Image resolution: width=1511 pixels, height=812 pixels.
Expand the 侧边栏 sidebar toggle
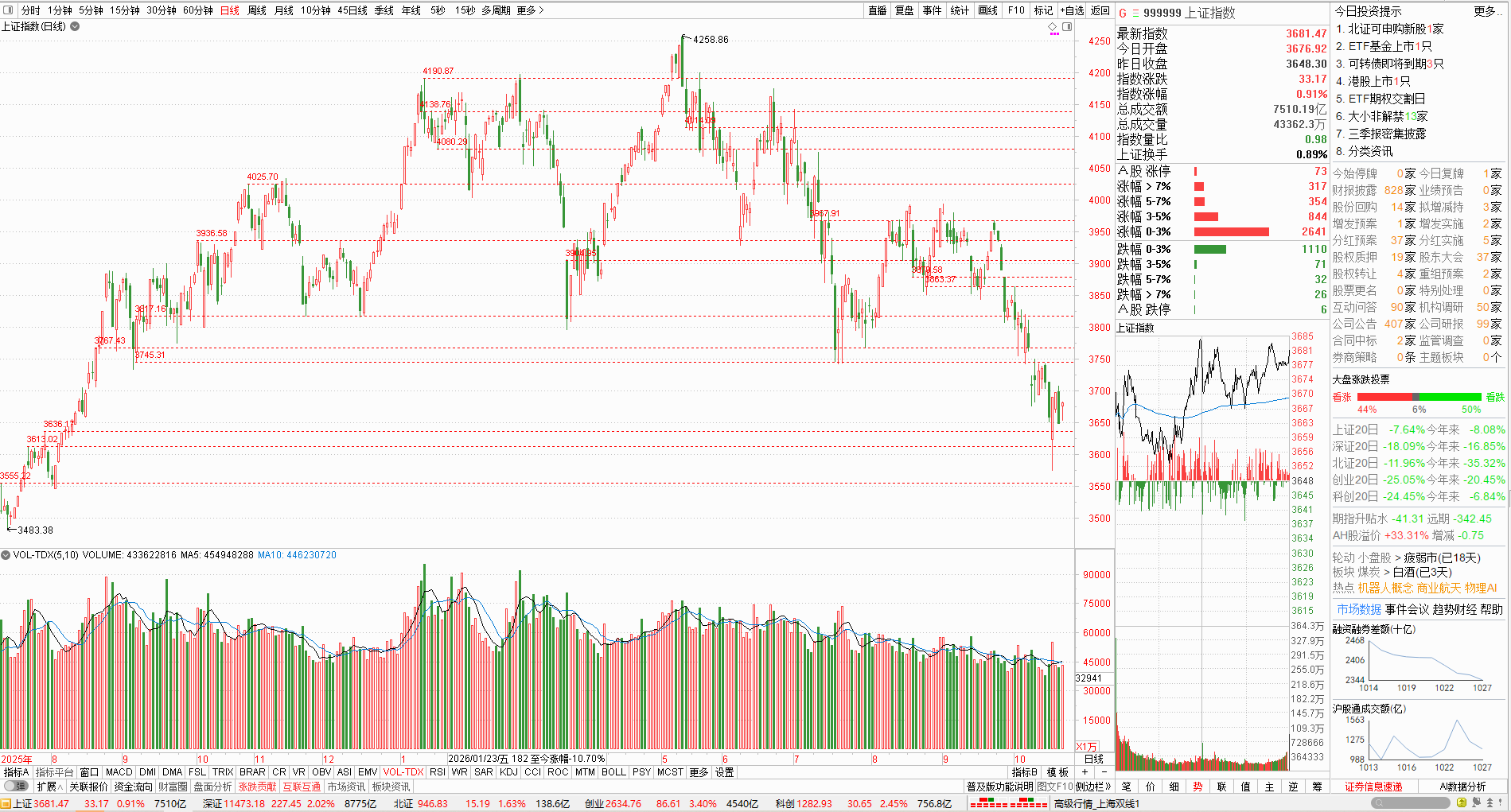(1093, 787)
